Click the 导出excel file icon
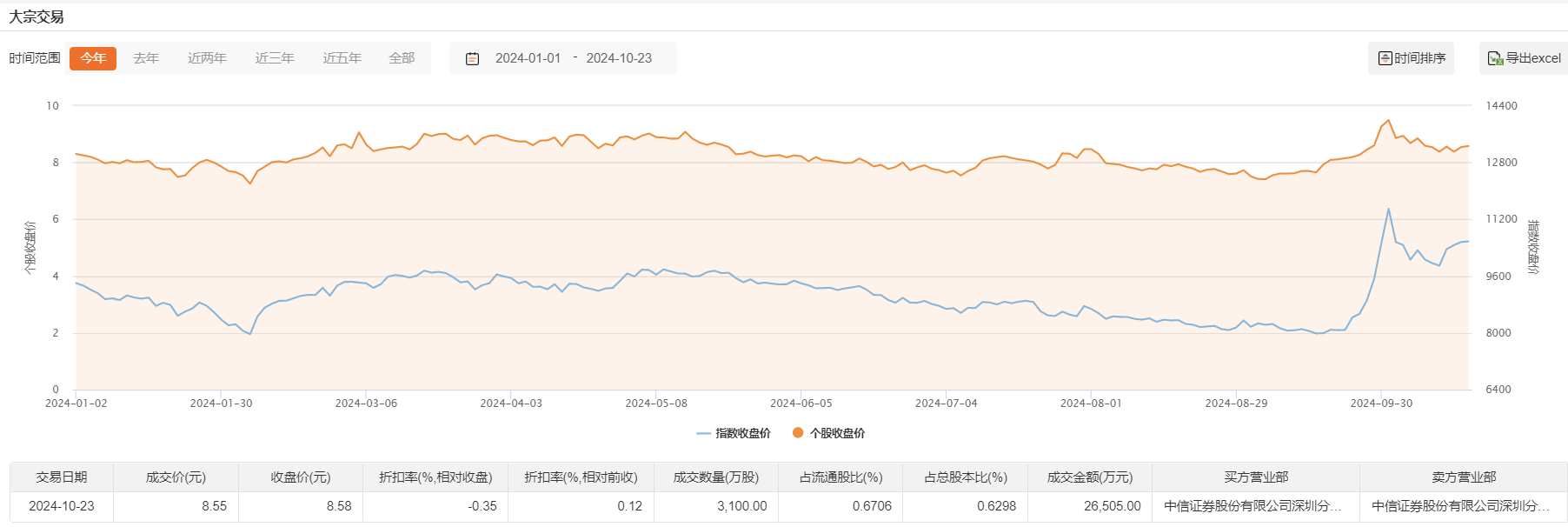1568x527 pixels. point(1495,58)
